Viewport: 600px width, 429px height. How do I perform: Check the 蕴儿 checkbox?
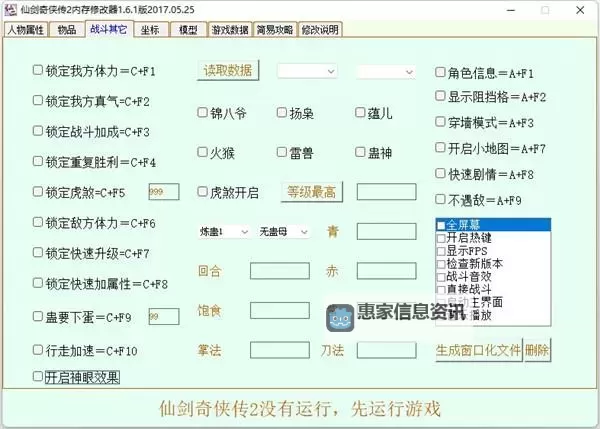[x=360, y=113]
